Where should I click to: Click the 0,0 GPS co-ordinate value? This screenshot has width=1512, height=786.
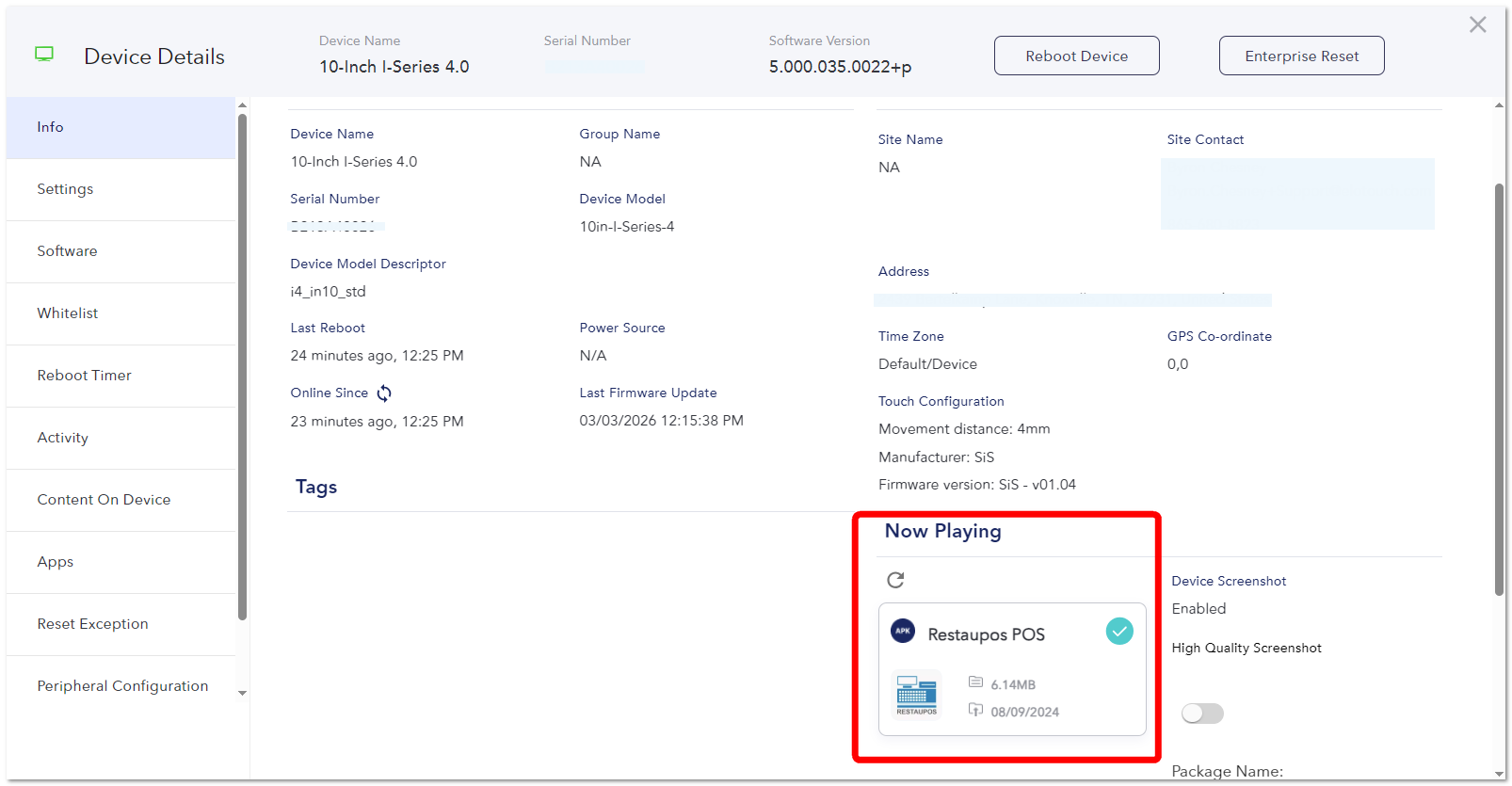pos(1178,364)
